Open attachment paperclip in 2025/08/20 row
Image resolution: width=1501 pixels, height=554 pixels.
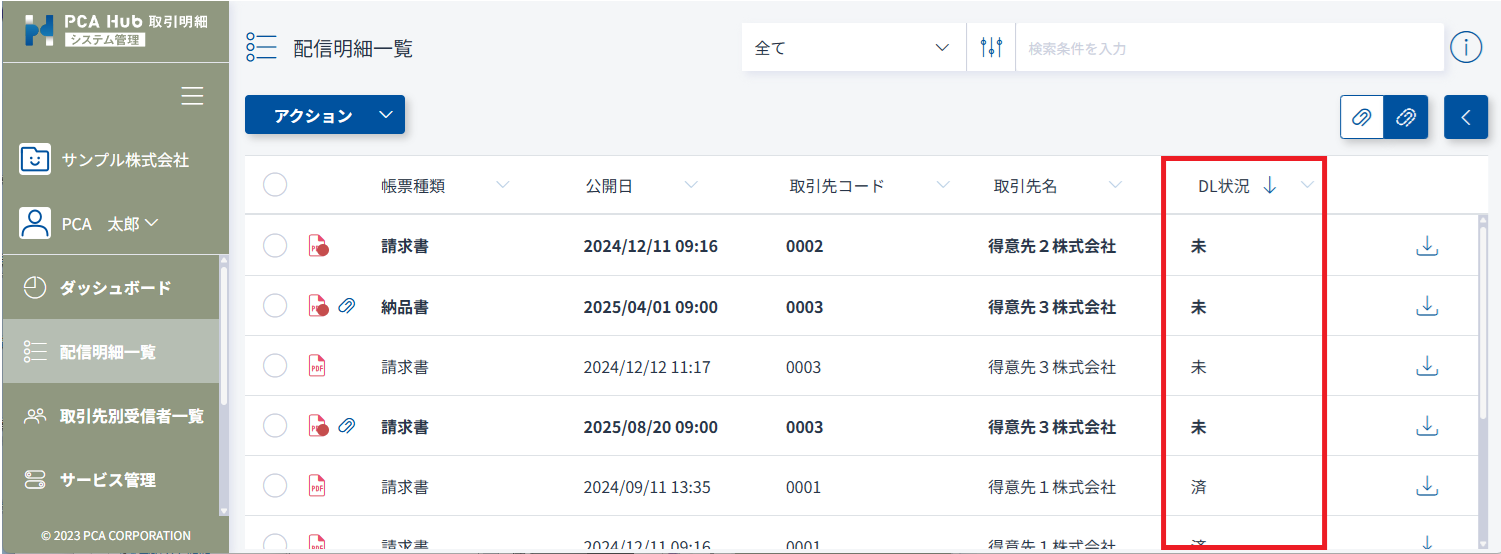pyautogui.click(x=347, y=426)
